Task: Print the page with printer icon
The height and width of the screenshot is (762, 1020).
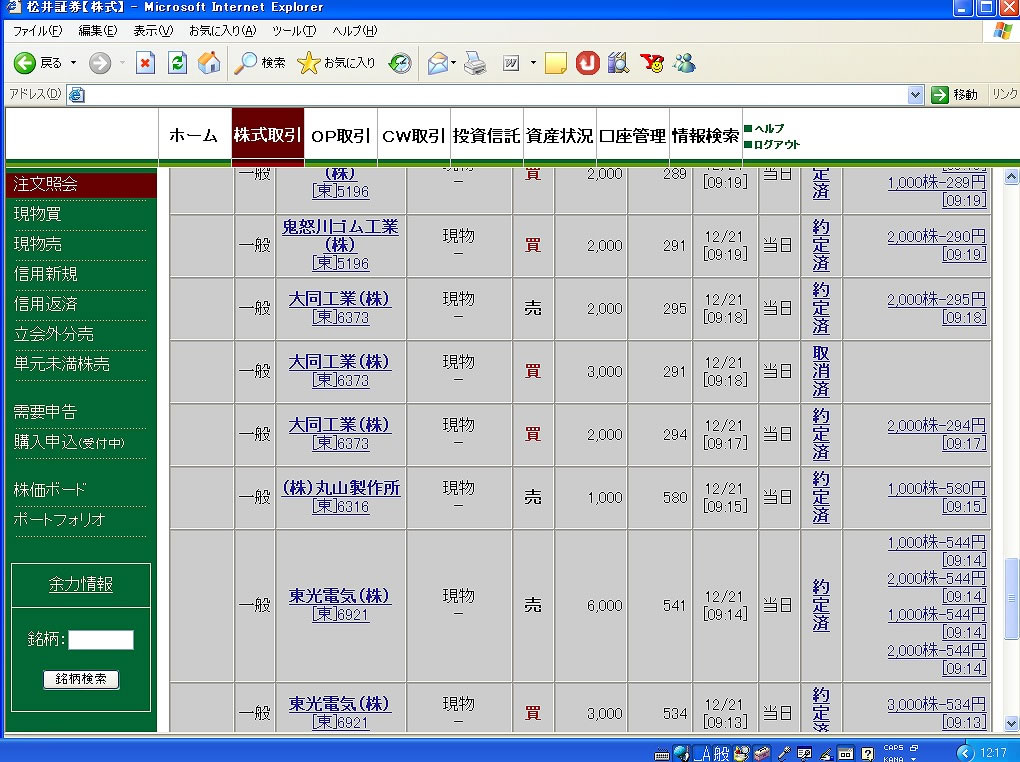Action: [475, 63]
